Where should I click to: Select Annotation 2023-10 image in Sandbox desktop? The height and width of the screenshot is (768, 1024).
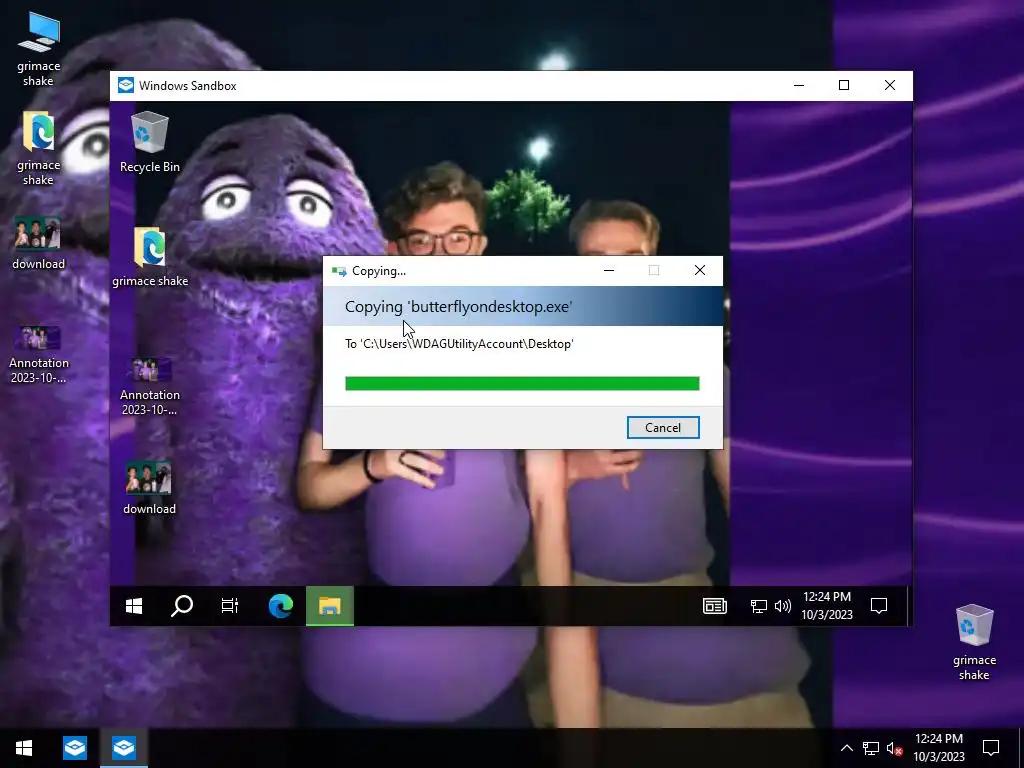point(150,387)
